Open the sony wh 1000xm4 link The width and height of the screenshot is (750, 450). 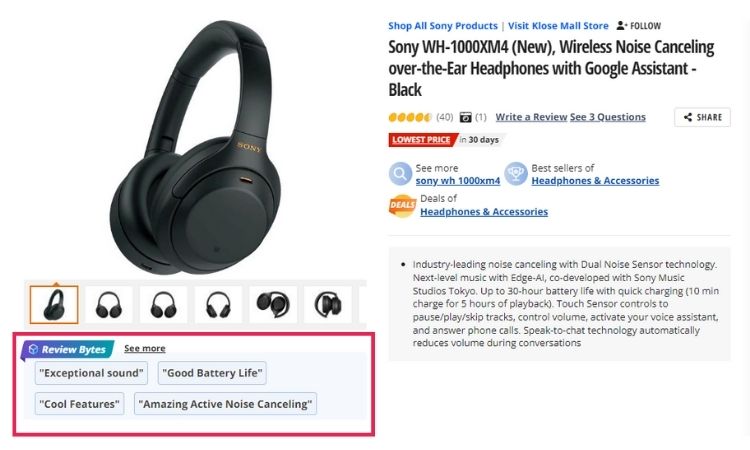(x=458, y=181)
